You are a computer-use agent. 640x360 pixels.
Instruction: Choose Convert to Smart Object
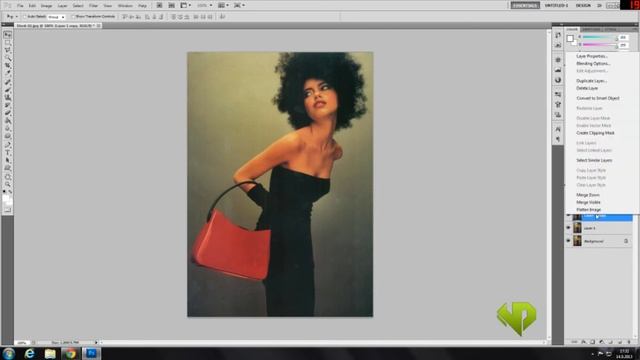click(x=598, y=98)
